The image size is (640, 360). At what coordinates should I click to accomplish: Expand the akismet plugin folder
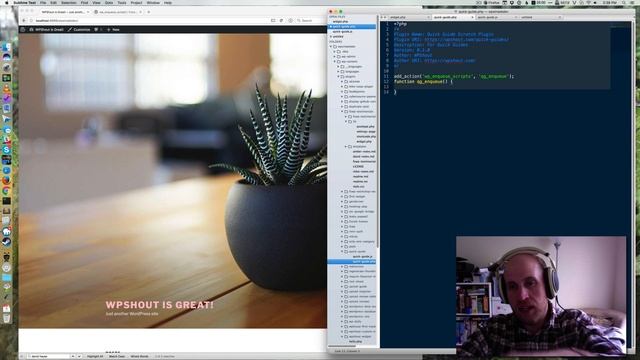point(342,82)
